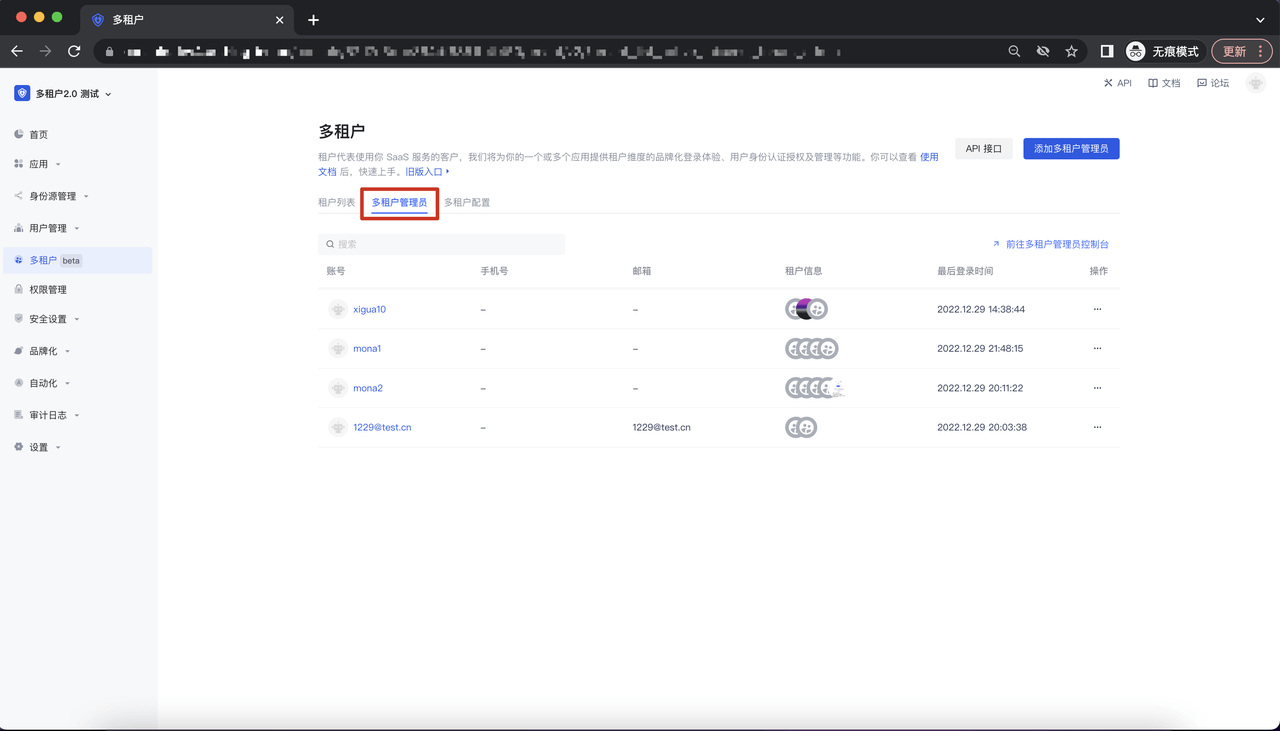This screenshot has width=1280, height=731.
Task: Click the tenant avatars for mona1
Action: point(811,349)
